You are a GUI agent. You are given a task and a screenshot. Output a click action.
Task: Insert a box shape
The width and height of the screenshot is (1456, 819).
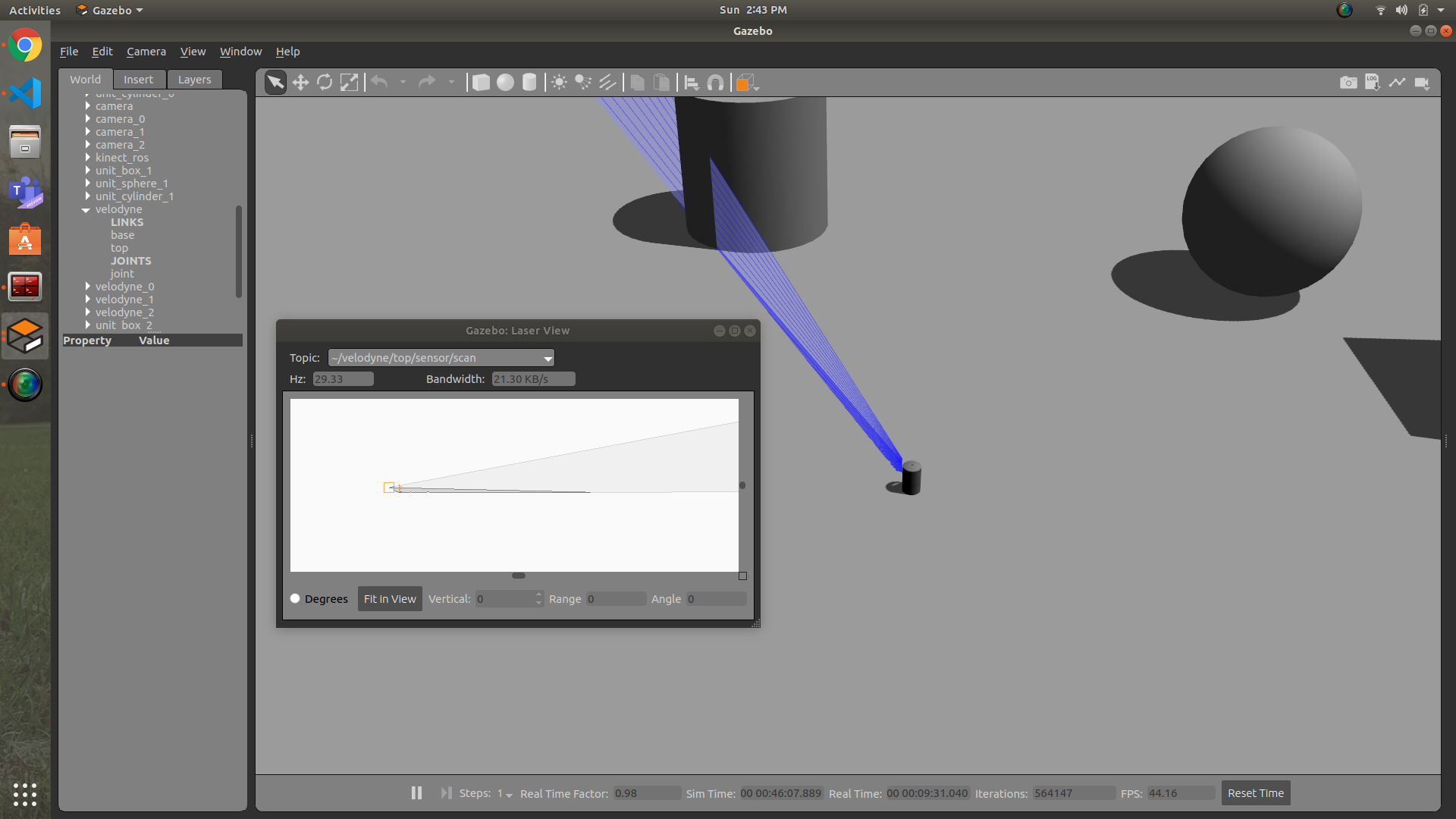coord(481,83)
